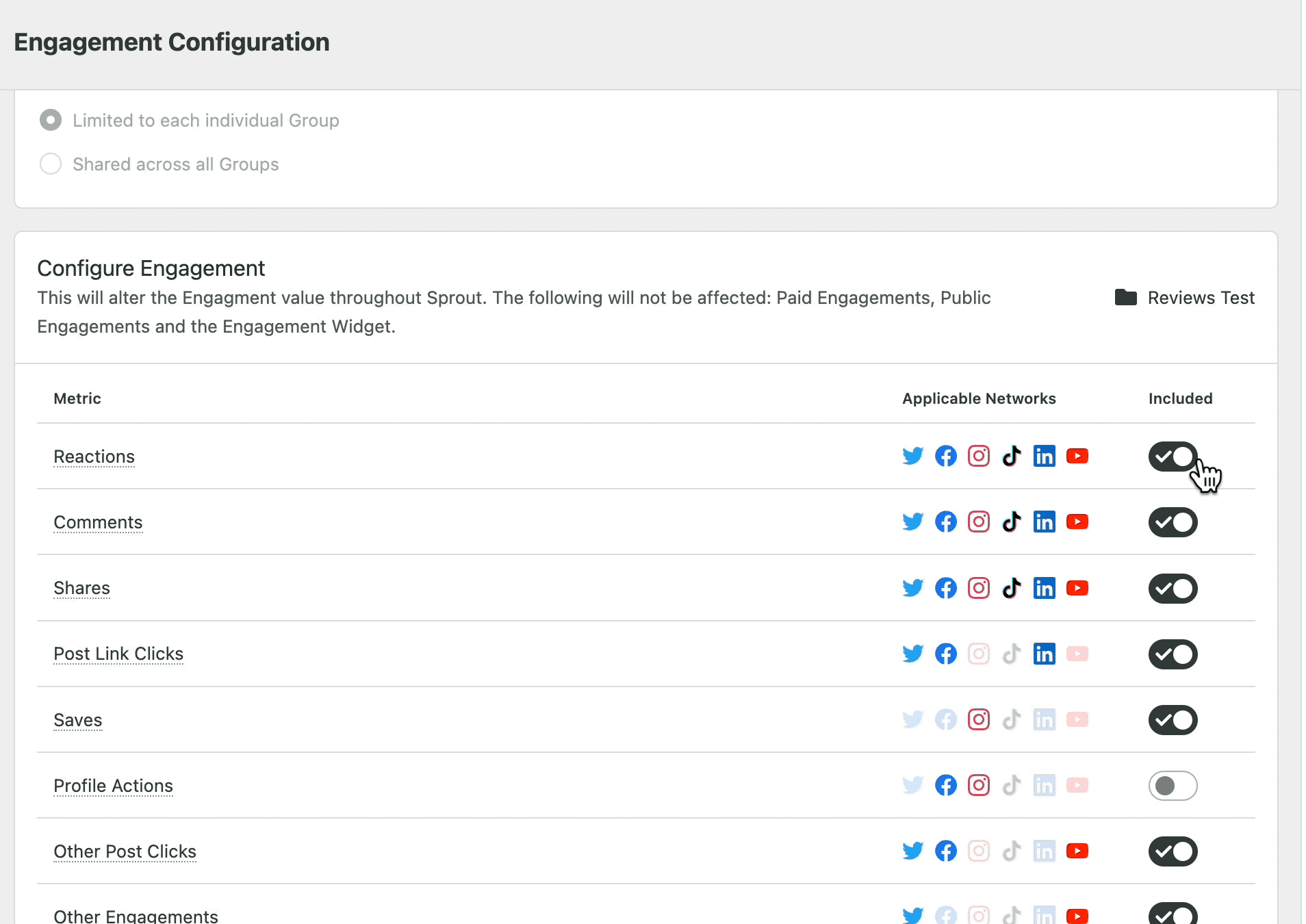Click the YouTube icon in Reactions row
1306x924 pixels.
(x=1077, y=456)
